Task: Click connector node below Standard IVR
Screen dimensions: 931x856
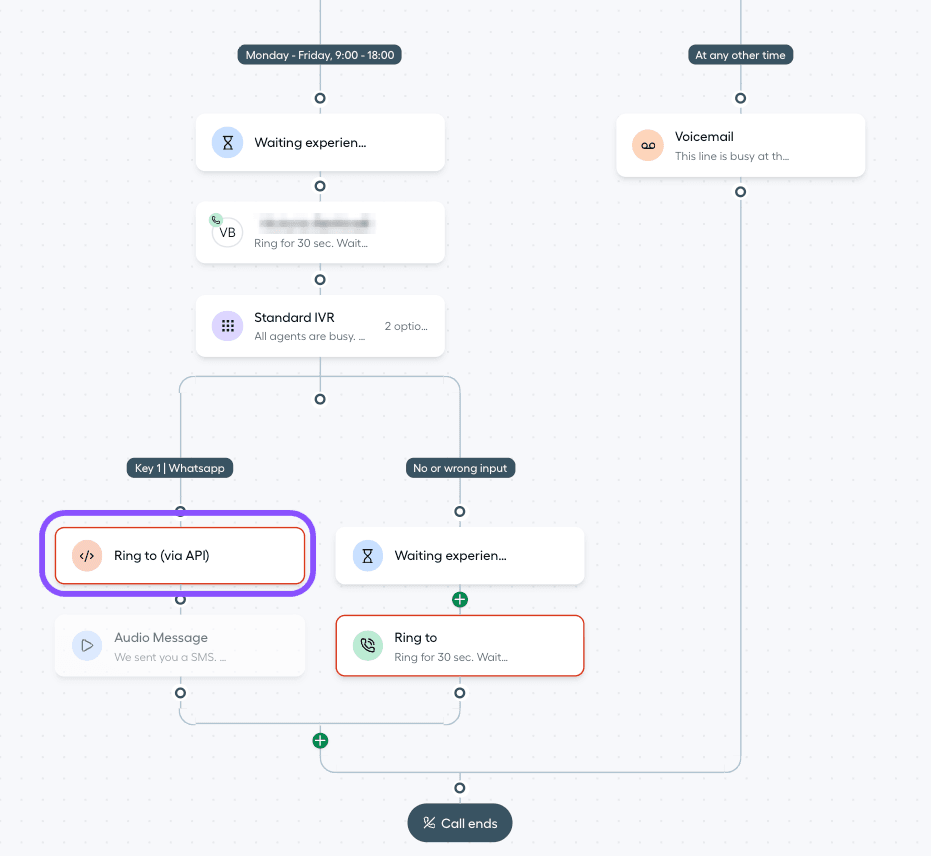Action: (320, 399)
